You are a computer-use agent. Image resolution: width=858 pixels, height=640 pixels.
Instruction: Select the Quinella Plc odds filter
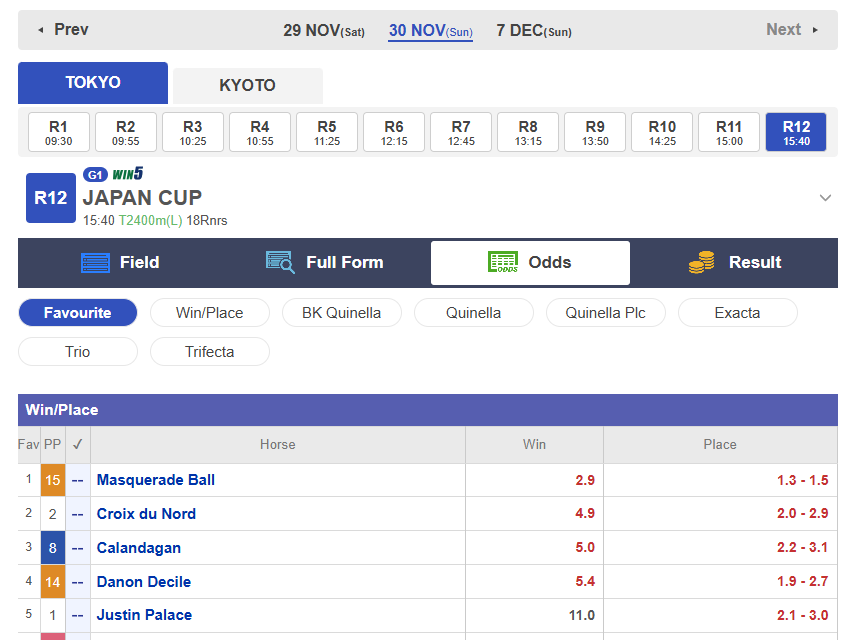pos(605,313)
